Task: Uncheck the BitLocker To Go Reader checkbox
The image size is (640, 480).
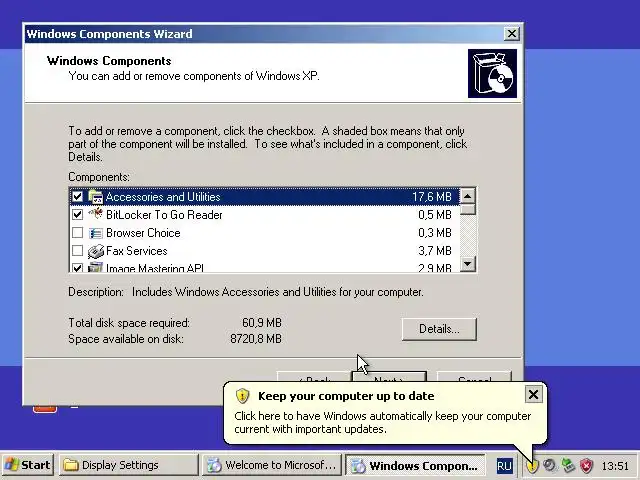Action: click(x=77, y=215)
